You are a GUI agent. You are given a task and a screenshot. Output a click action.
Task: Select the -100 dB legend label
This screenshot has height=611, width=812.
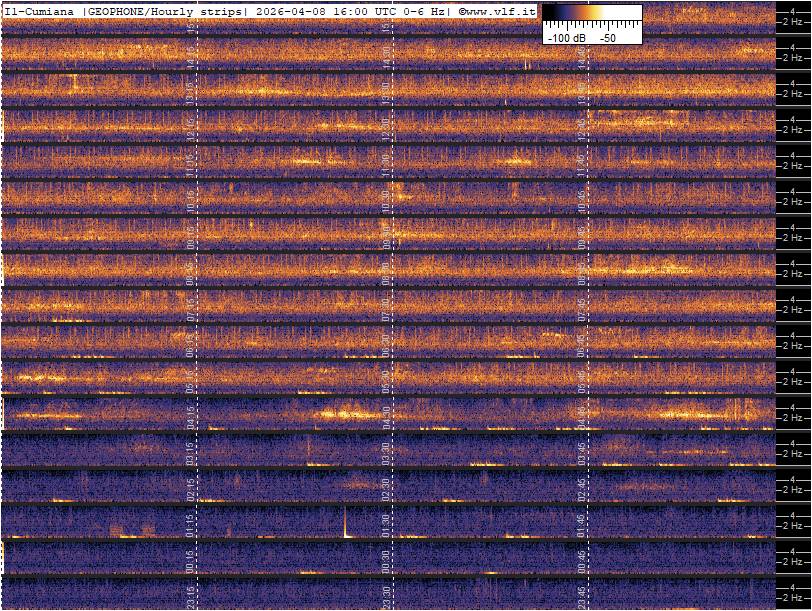tap(566, 37)
